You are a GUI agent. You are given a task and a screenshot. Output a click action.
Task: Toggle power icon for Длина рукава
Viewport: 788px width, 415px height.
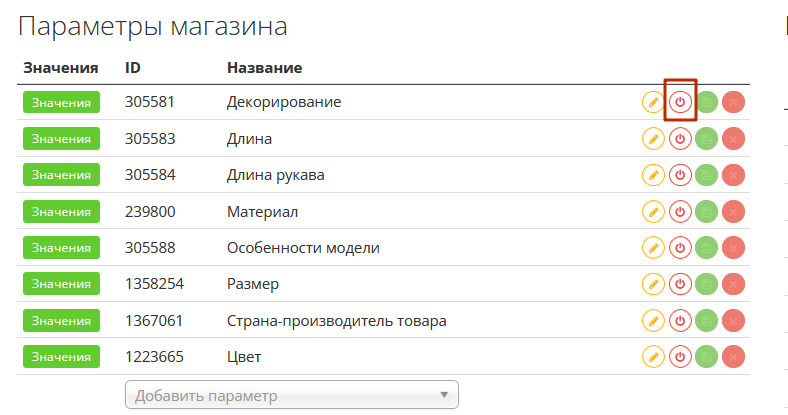pos(680,175)
